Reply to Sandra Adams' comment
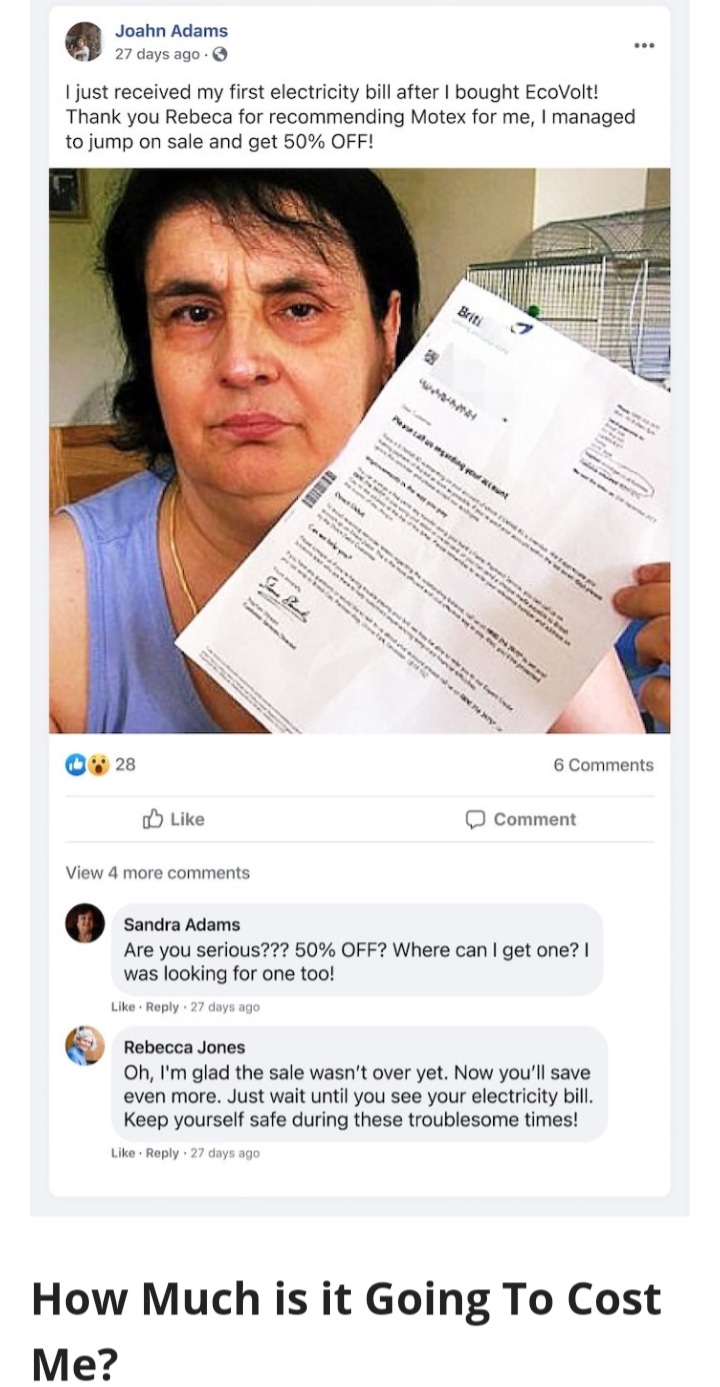 point(162,1007)
